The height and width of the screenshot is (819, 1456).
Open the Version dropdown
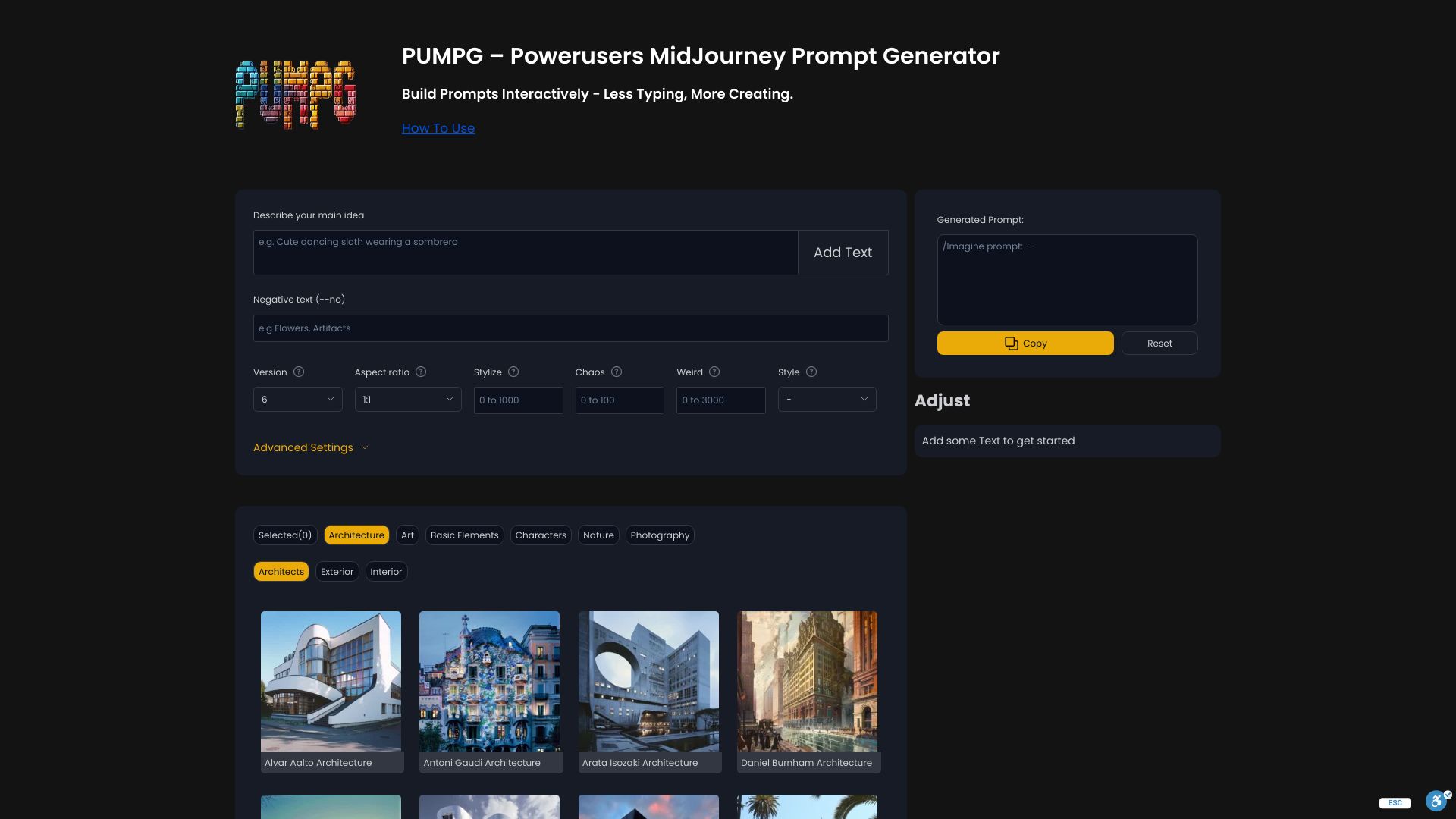(297, 399)
